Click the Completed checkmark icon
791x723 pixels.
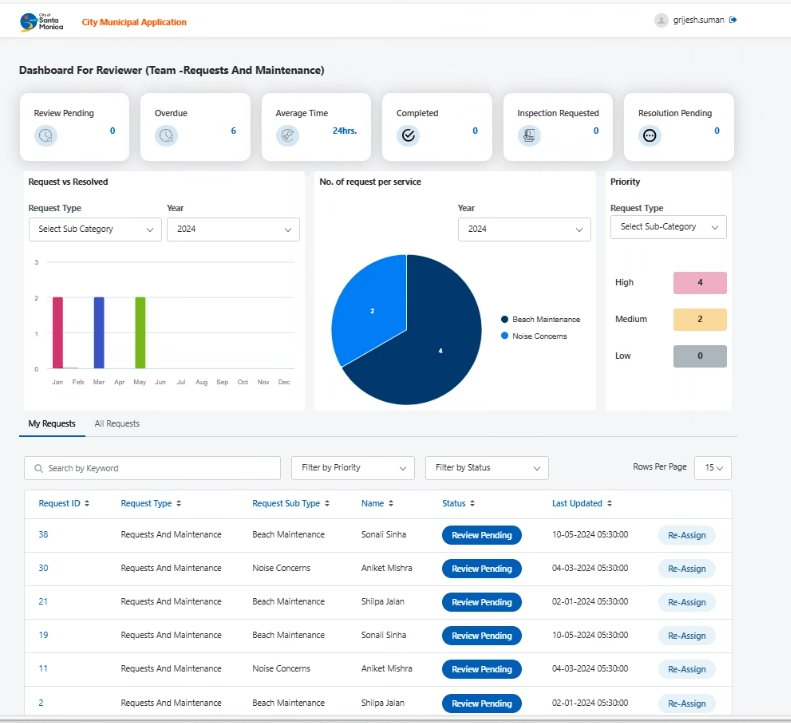(407, 136)
